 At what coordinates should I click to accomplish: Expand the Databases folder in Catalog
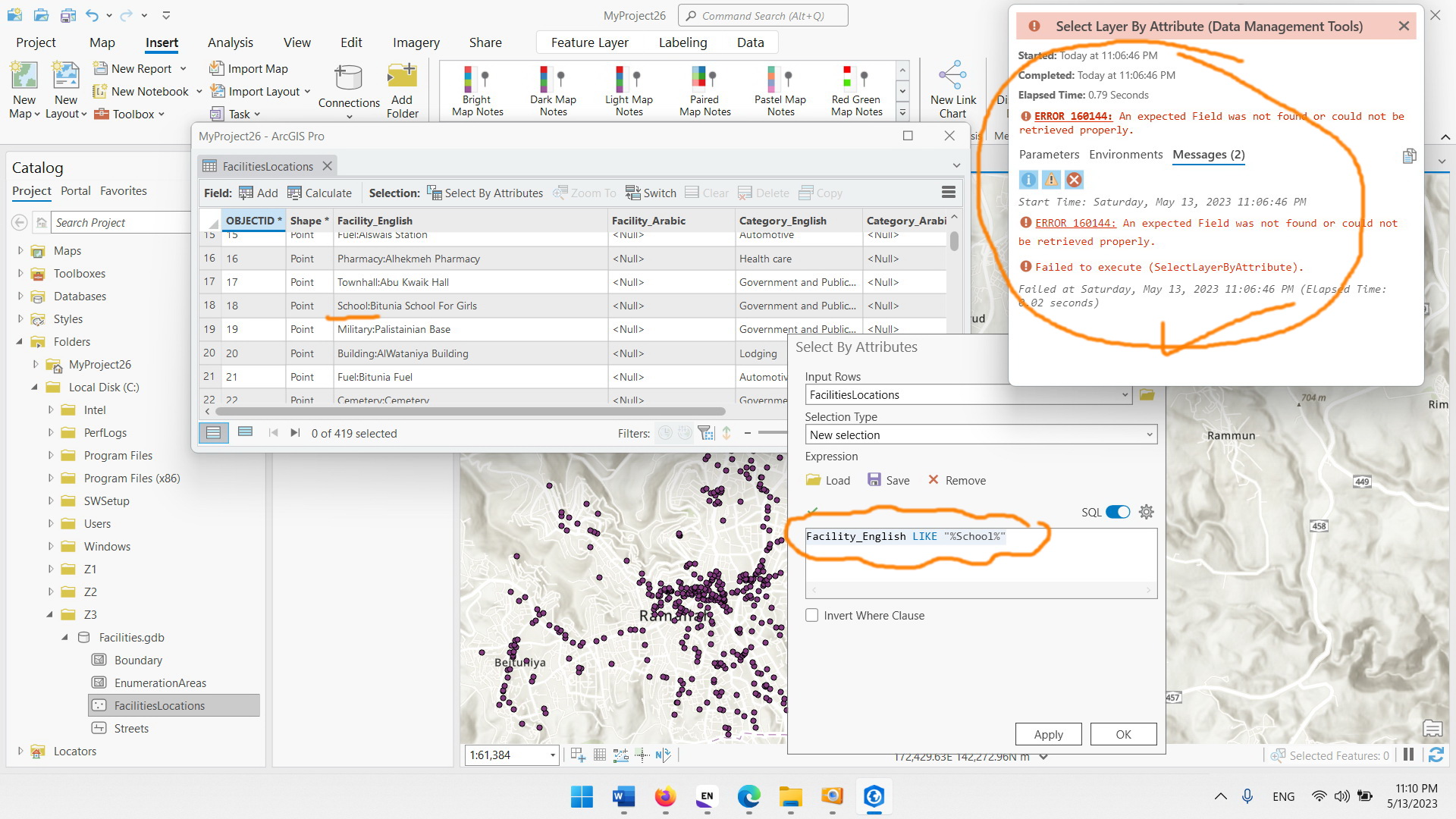pyautogui.click(x=19, y=296)
